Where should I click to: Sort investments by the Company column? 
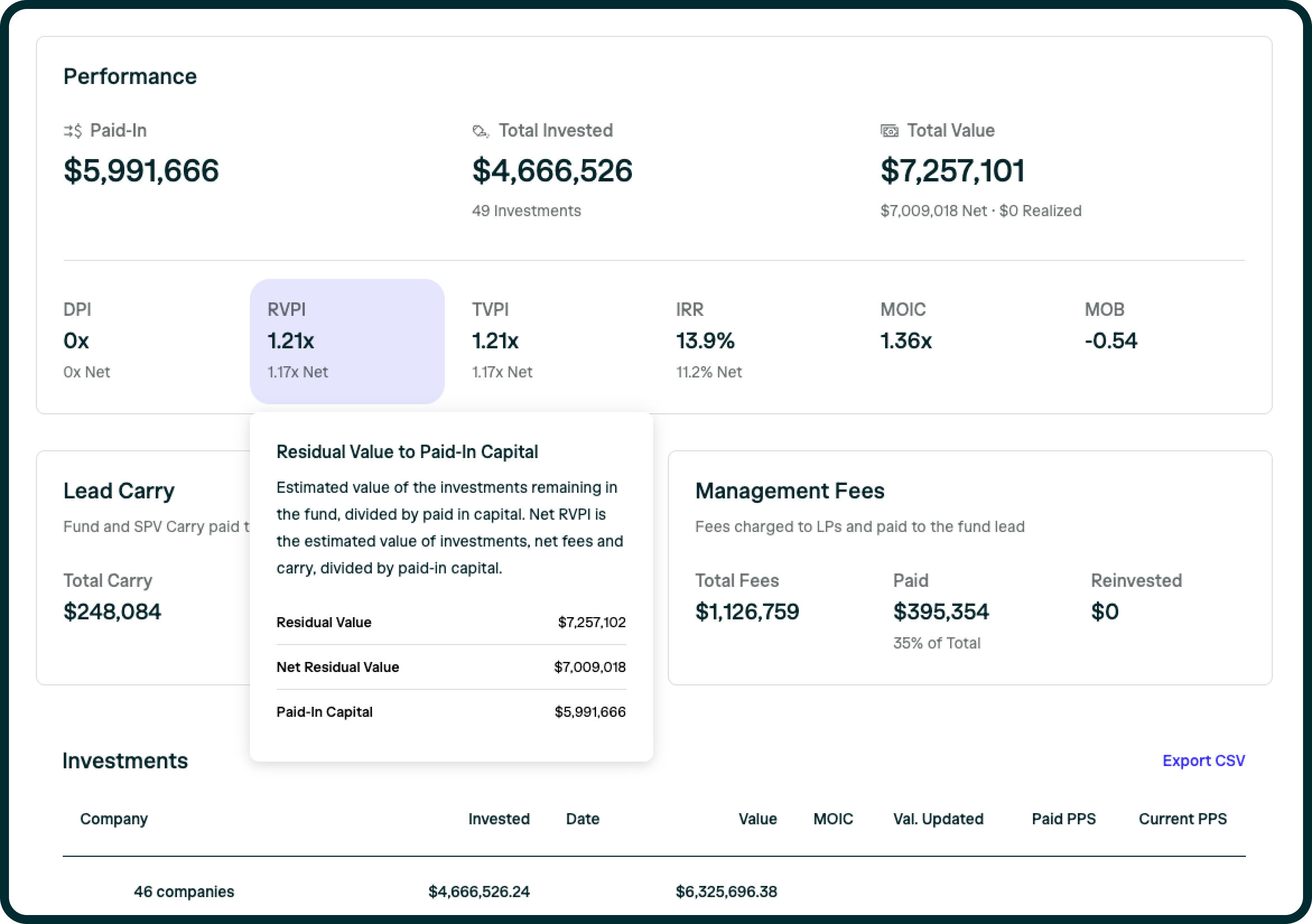point(114,819)
